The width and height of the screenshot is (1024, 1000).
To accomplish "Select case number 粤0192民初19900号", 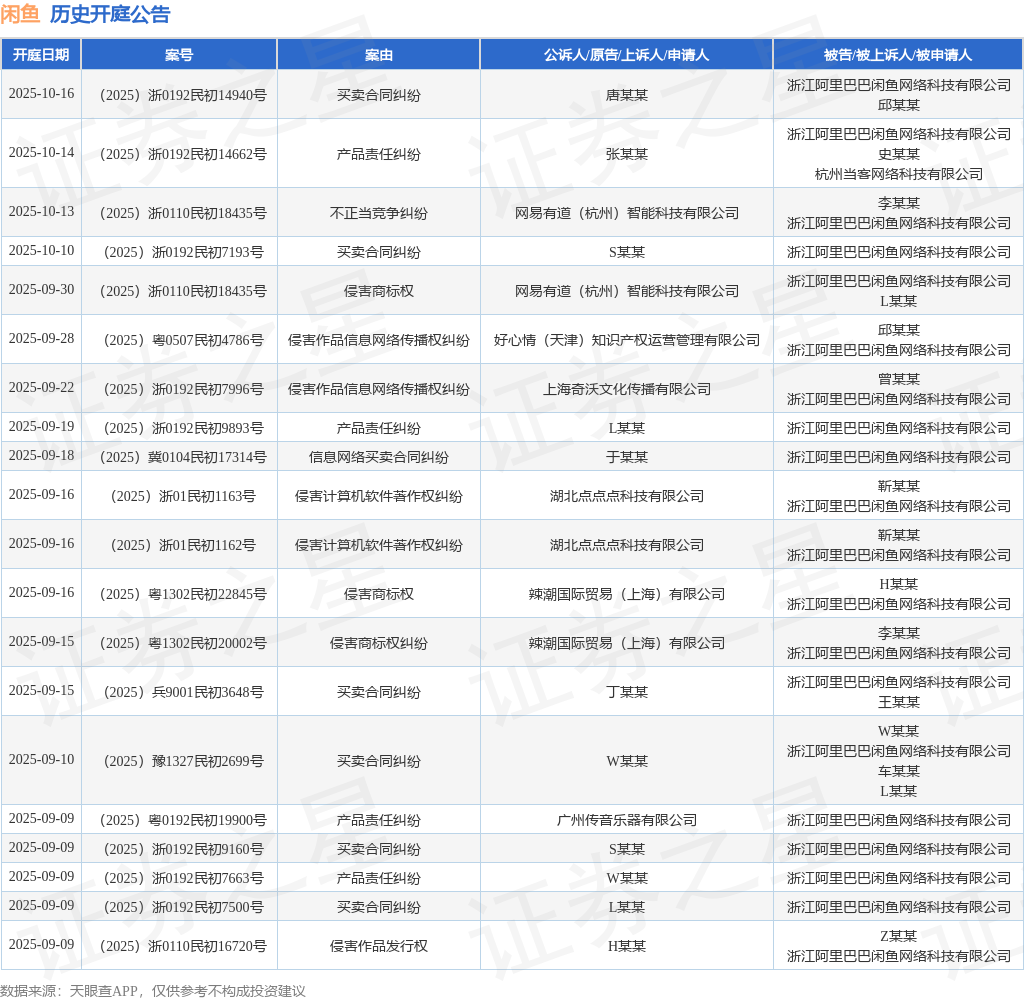I will tap(183, 820).
